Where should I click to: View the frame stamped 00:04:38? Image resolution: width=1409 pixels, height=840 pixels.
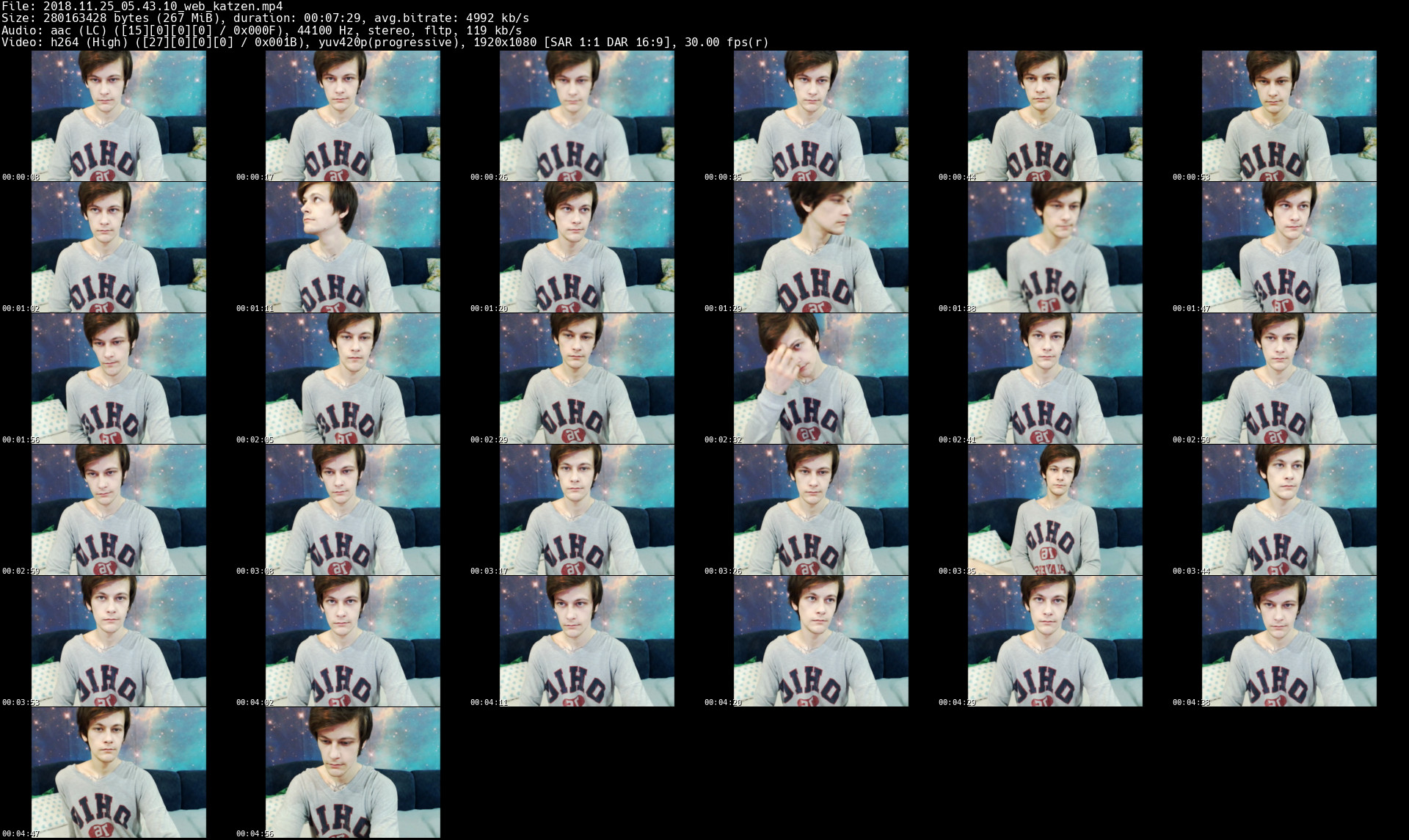(x=1289, y=641)
